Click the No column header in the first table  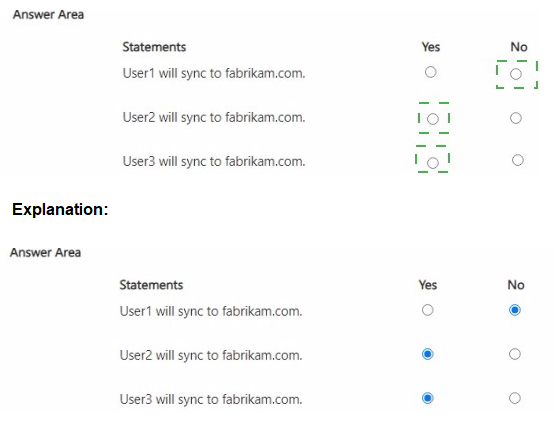519,47
